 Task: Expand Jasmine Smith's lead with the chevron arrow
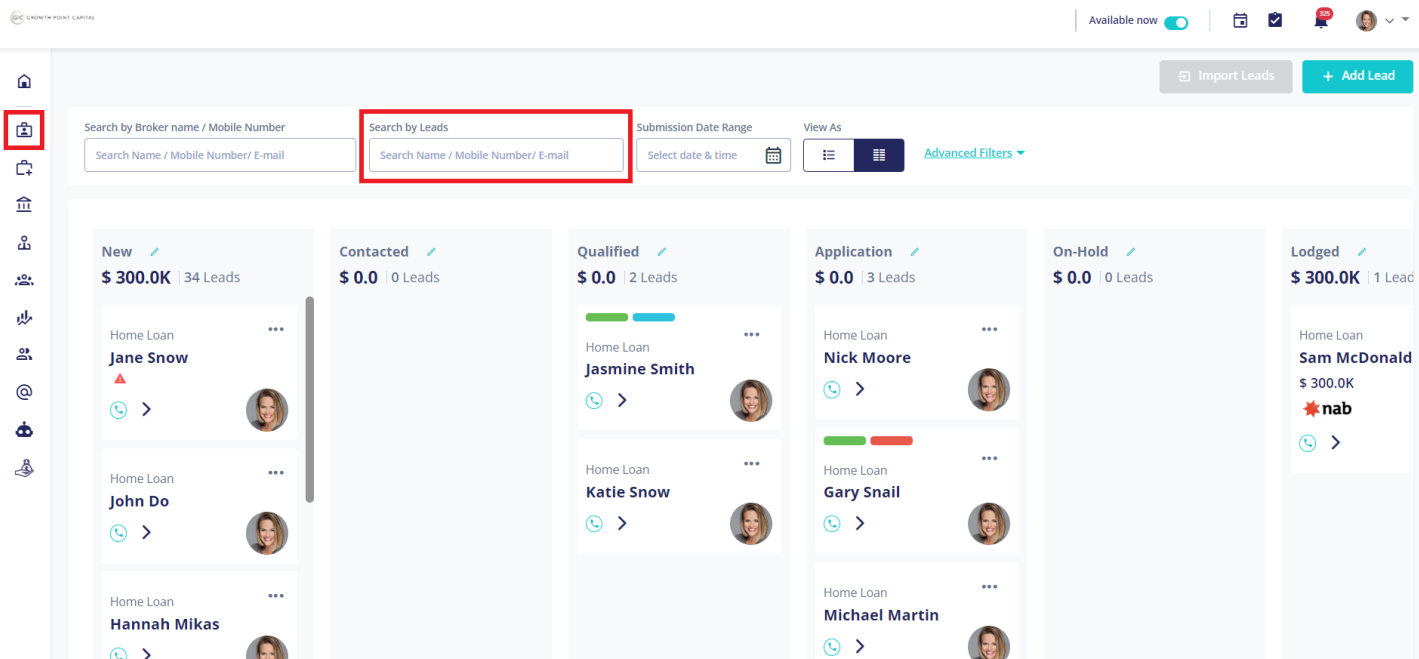point(622,400)
